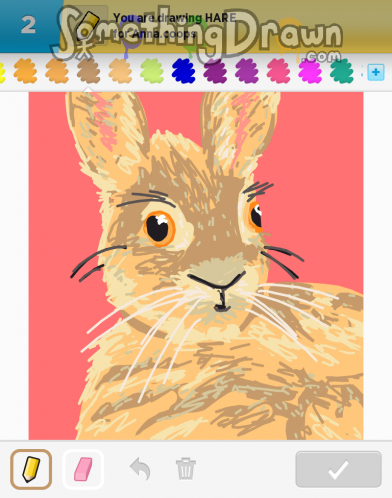Image resolution: width=392 pixels, height=498 pixels.
Task: Pick the light green color swatch
Action: point(152,71)
